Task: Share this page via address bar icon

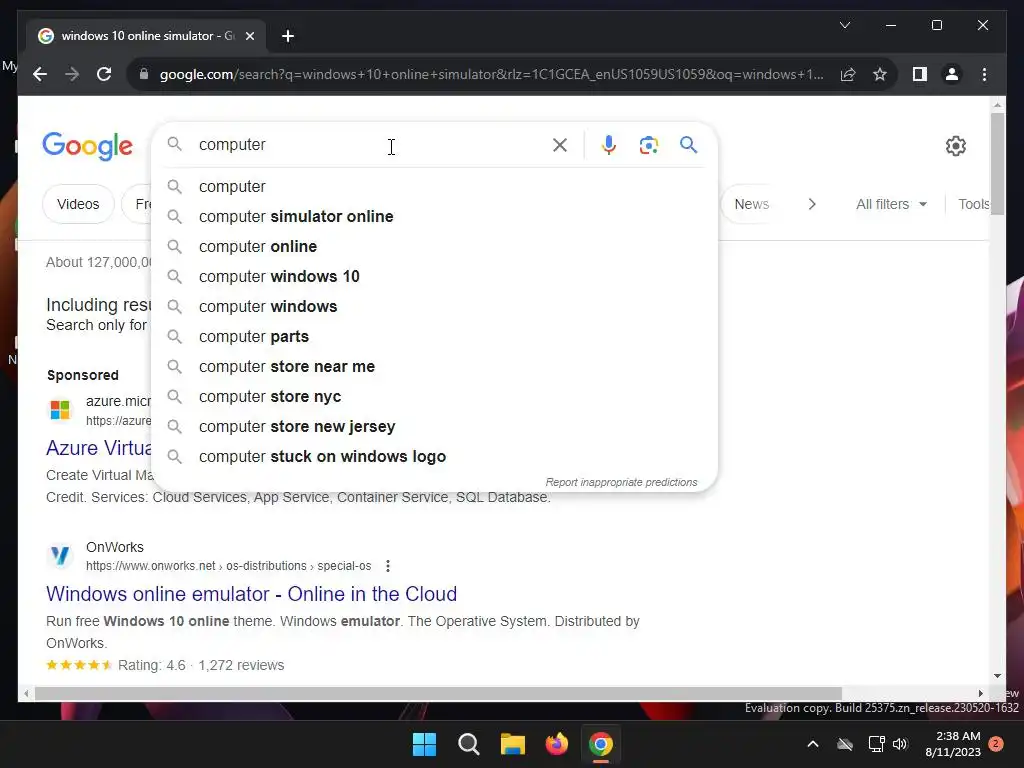Action: point(848,74)
